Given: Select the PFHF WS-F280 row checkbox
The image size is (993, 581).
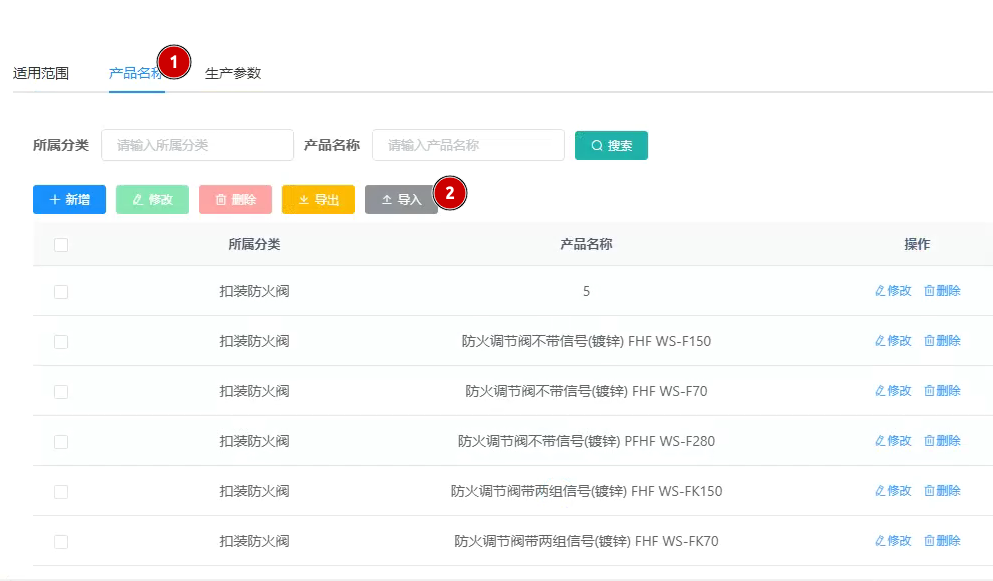Looking at the screenshot, I should pos(61,441).
